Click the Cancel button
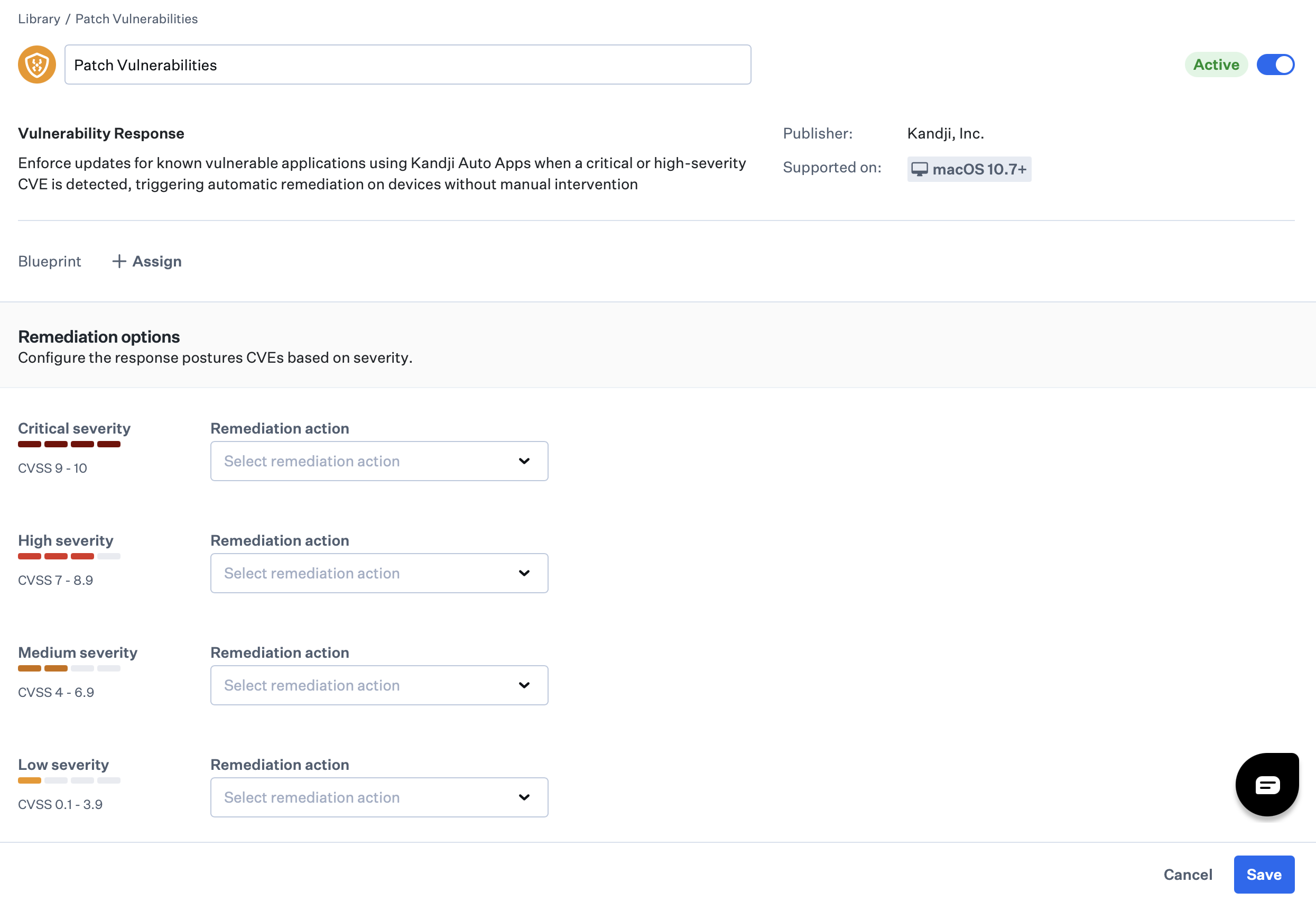 (1188, 875)
